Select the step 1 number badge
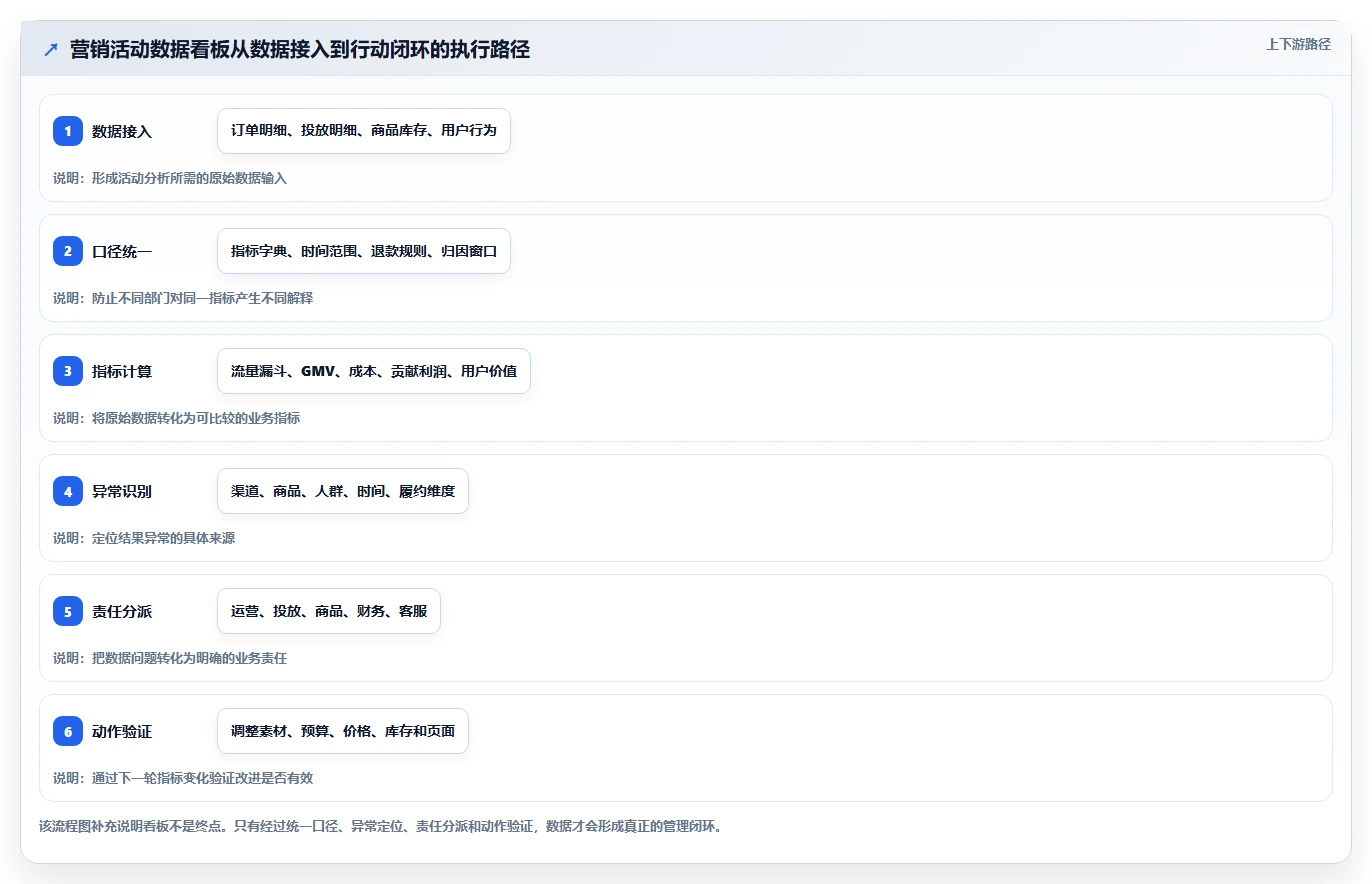The image size is (1372, 884). pos(68,131)
